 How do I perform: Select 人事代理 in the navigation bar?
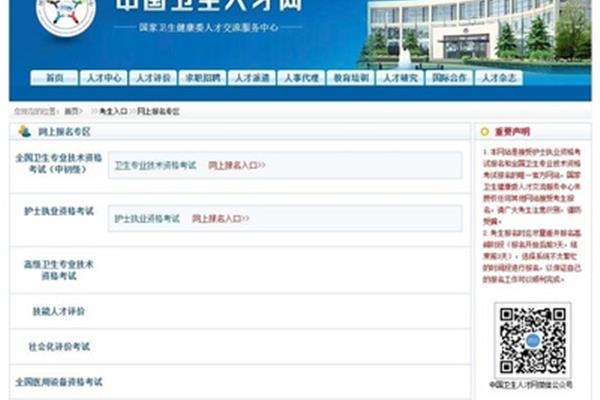[x=301, y=78]
